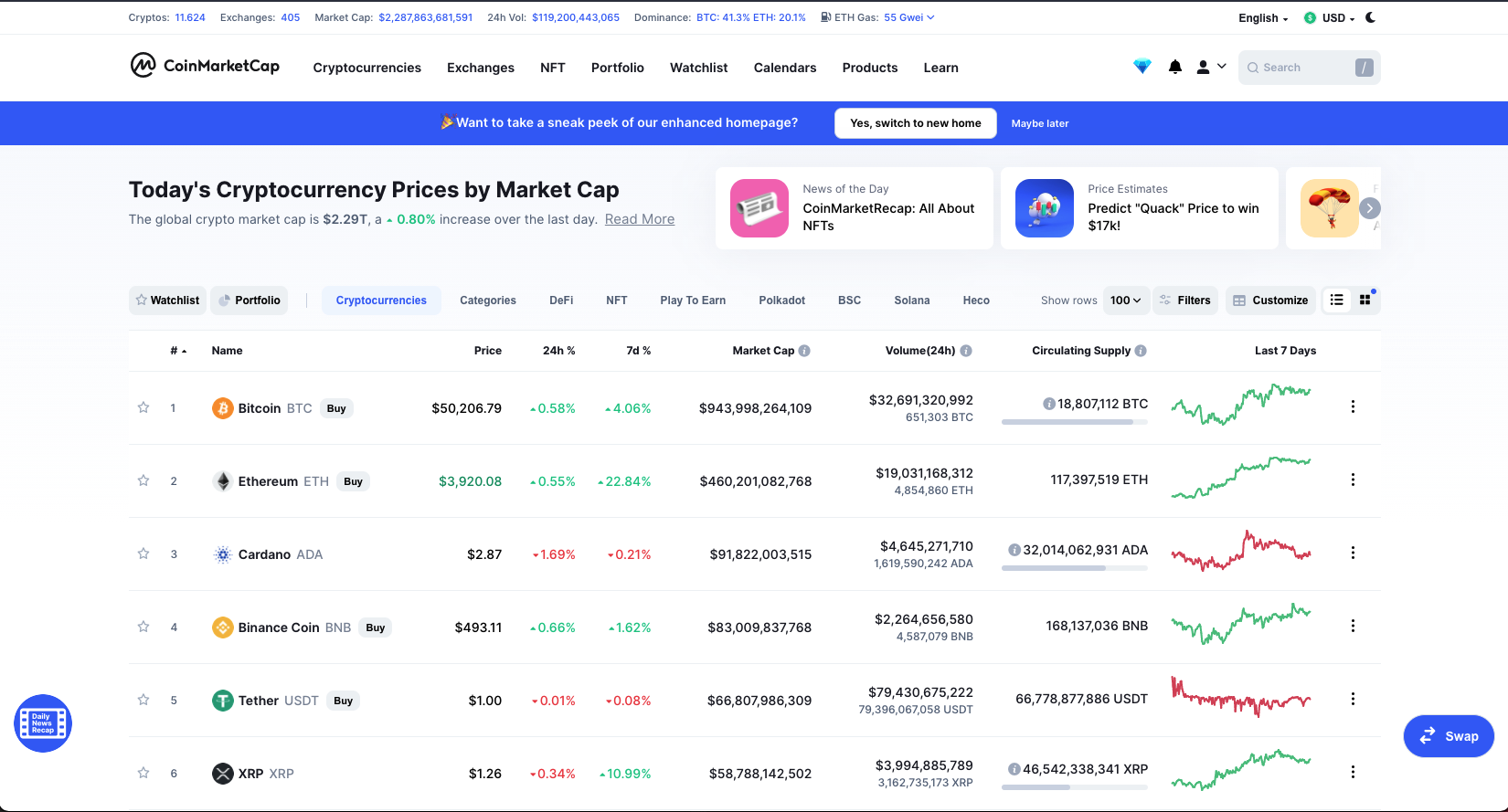This screenshot has height=812, width=1508.
Task: Click the CoinMarketCap logo
Action: pos(205,66)
